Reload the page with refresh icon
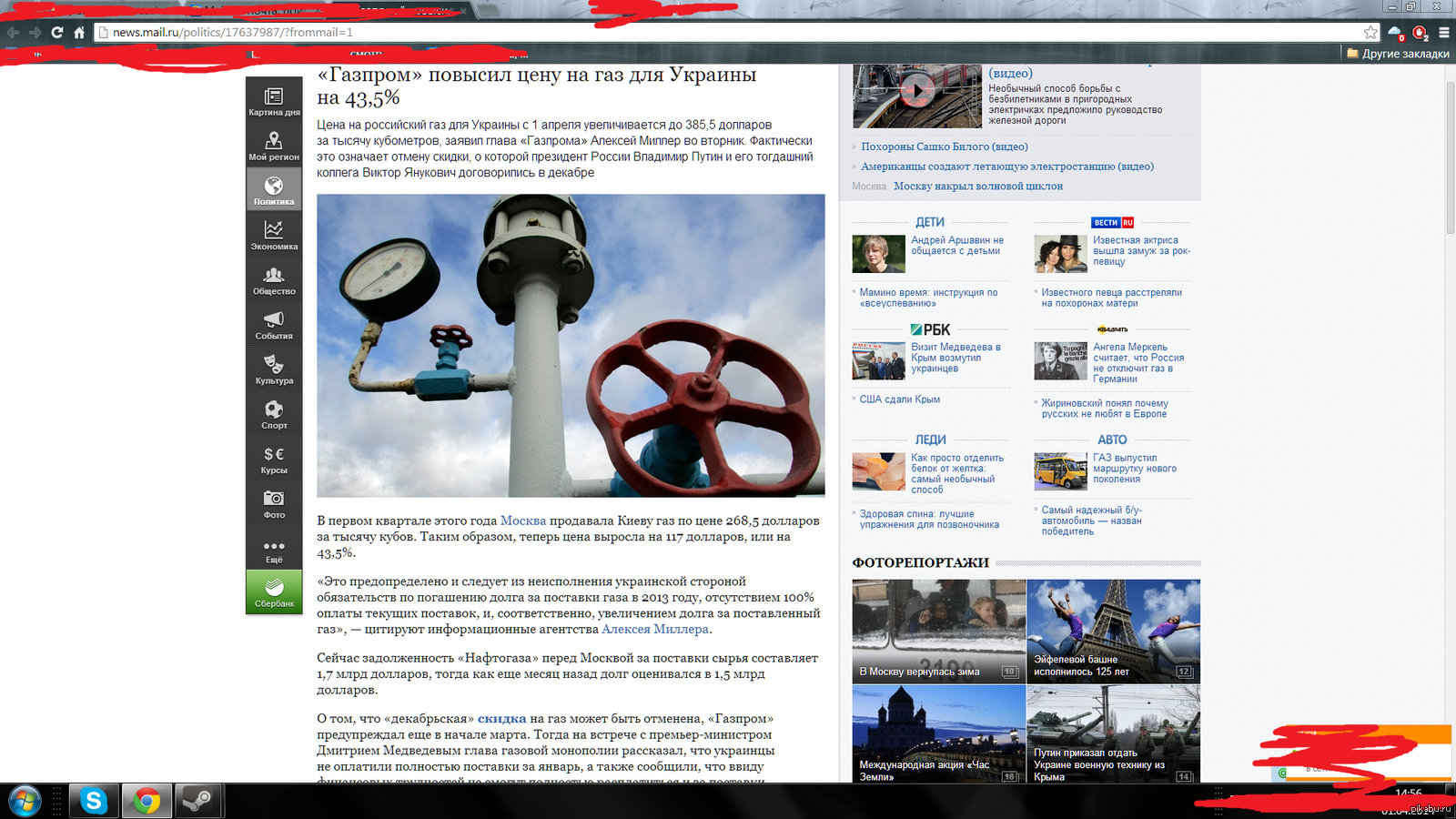Viewport: 1456px width, 819px height. pos(57,32)
